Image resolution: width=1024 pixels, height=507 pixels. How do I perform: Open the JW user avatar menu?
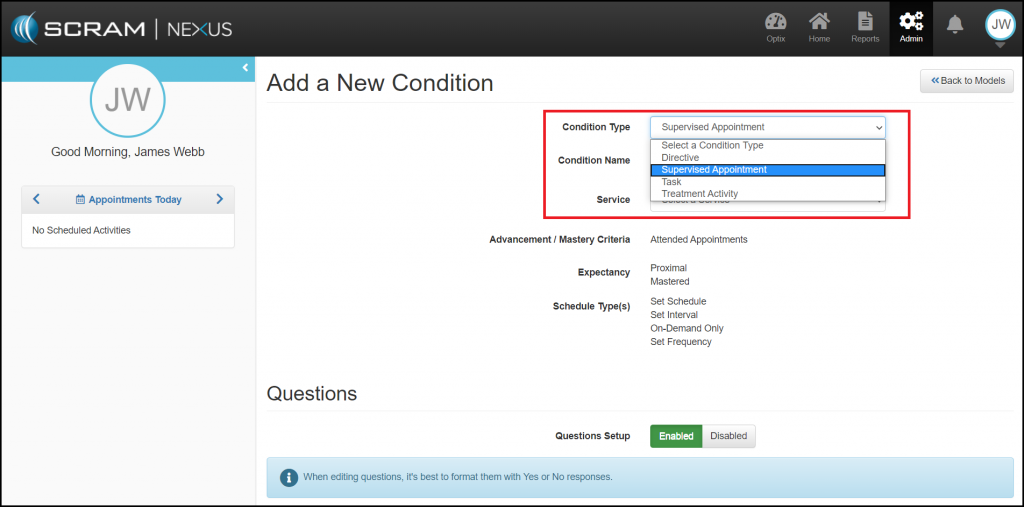point(1000,26)
